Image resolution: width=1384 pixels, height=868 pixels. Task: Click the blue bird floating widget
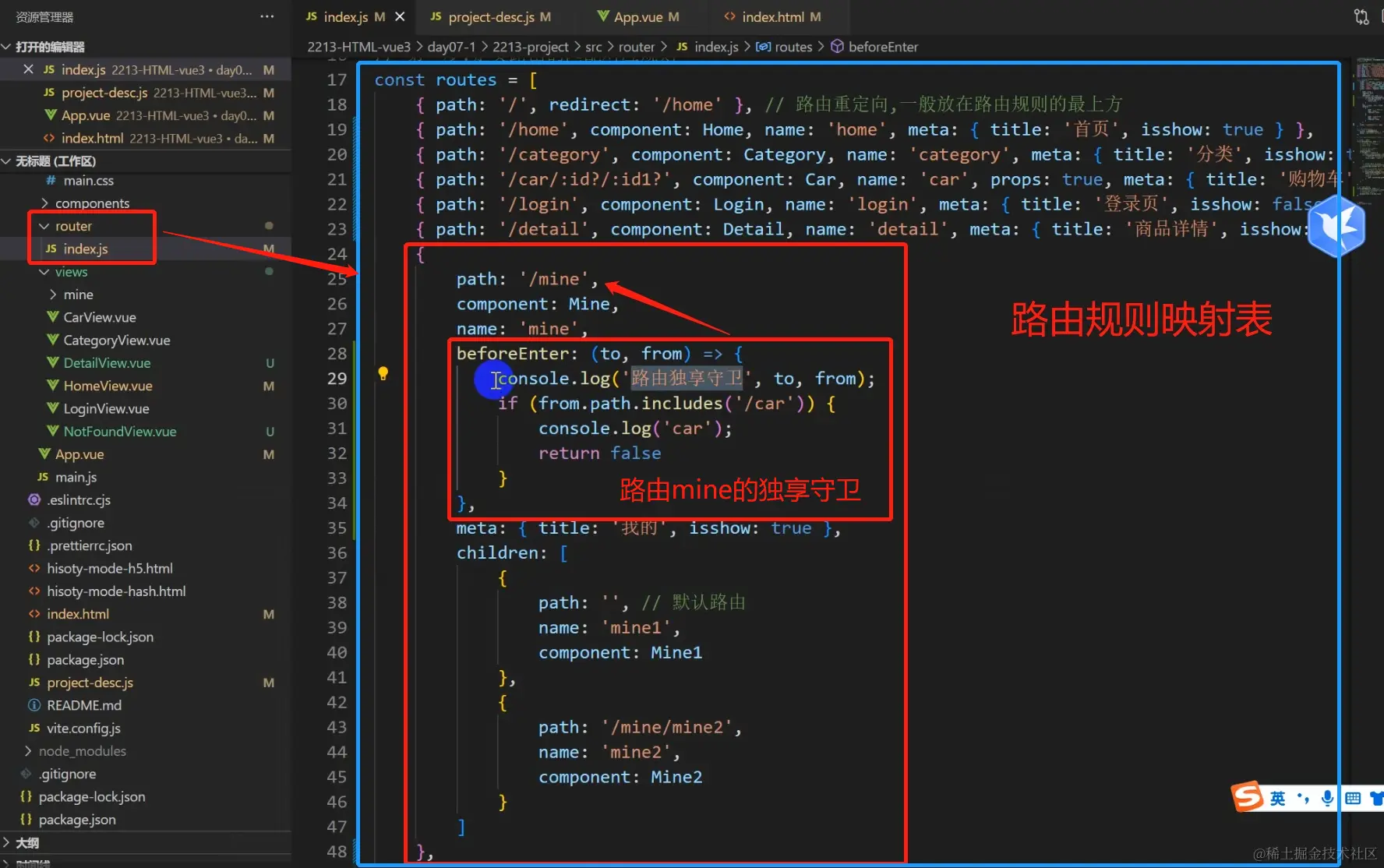pyautogui.click(x=1336, y=226)
